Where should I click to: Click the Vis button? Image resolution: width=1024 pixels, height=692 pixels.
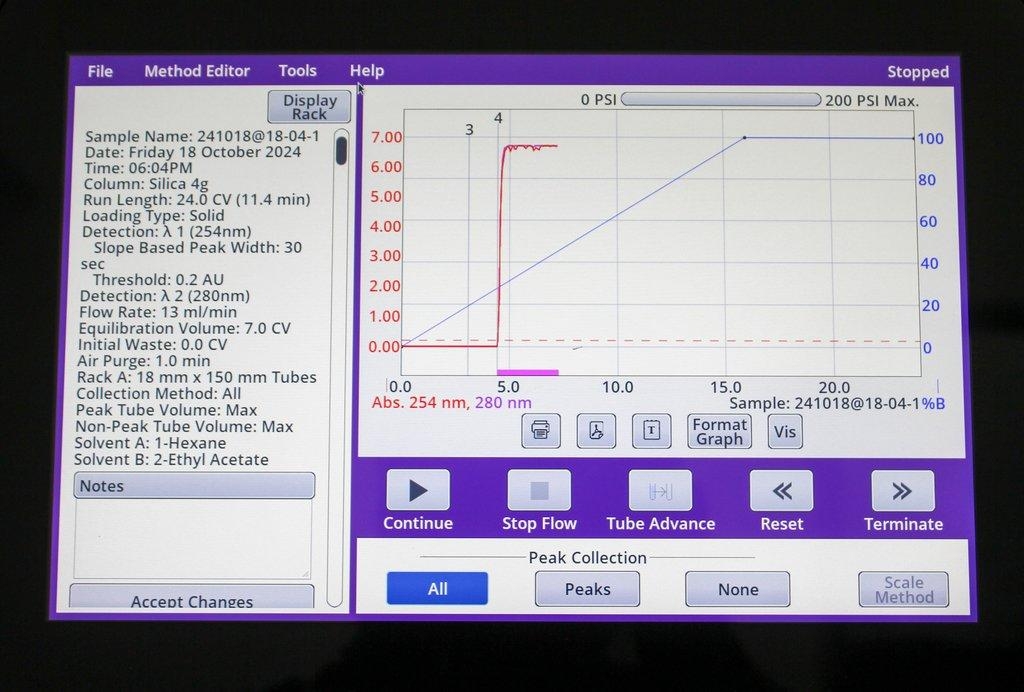(785, 430)
